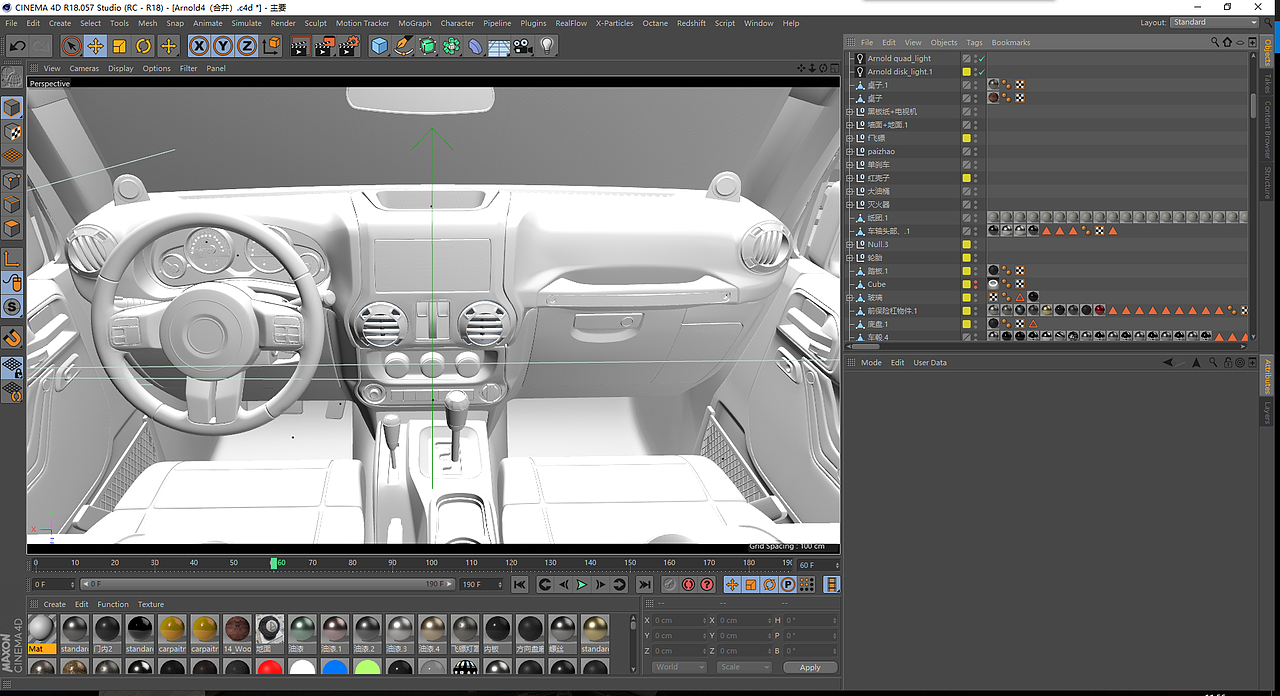
Task: Expand the paizhao object group
Action: 850,152
